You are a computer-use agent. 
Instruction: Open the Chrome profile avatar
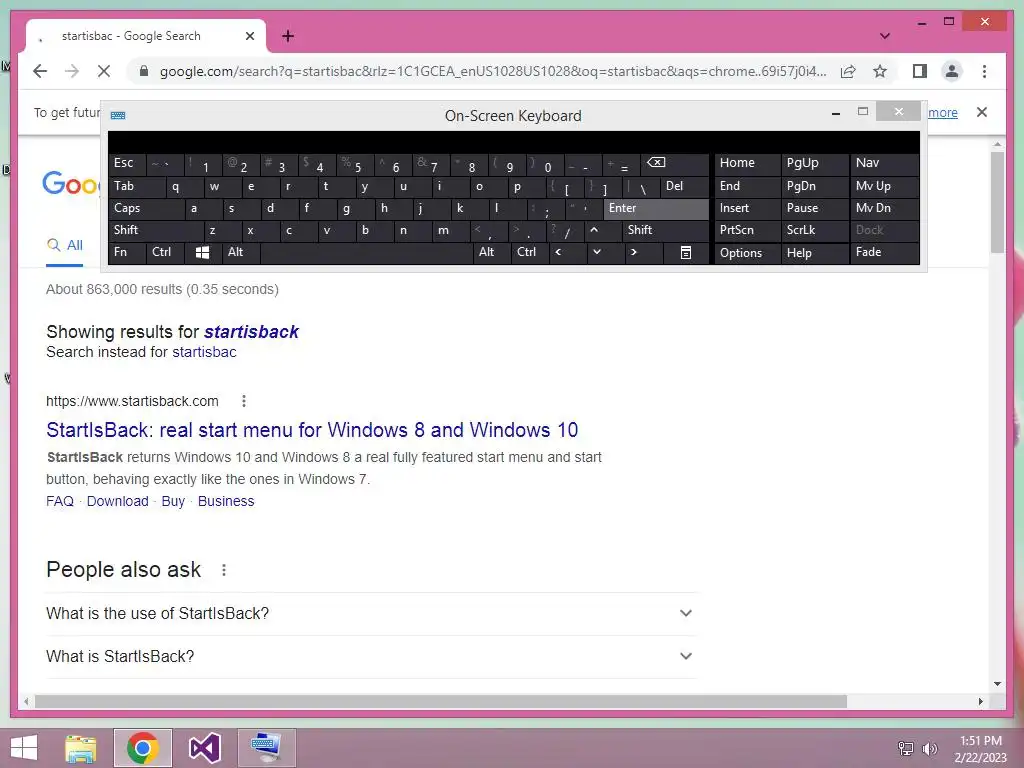click(x=952, y=71)
